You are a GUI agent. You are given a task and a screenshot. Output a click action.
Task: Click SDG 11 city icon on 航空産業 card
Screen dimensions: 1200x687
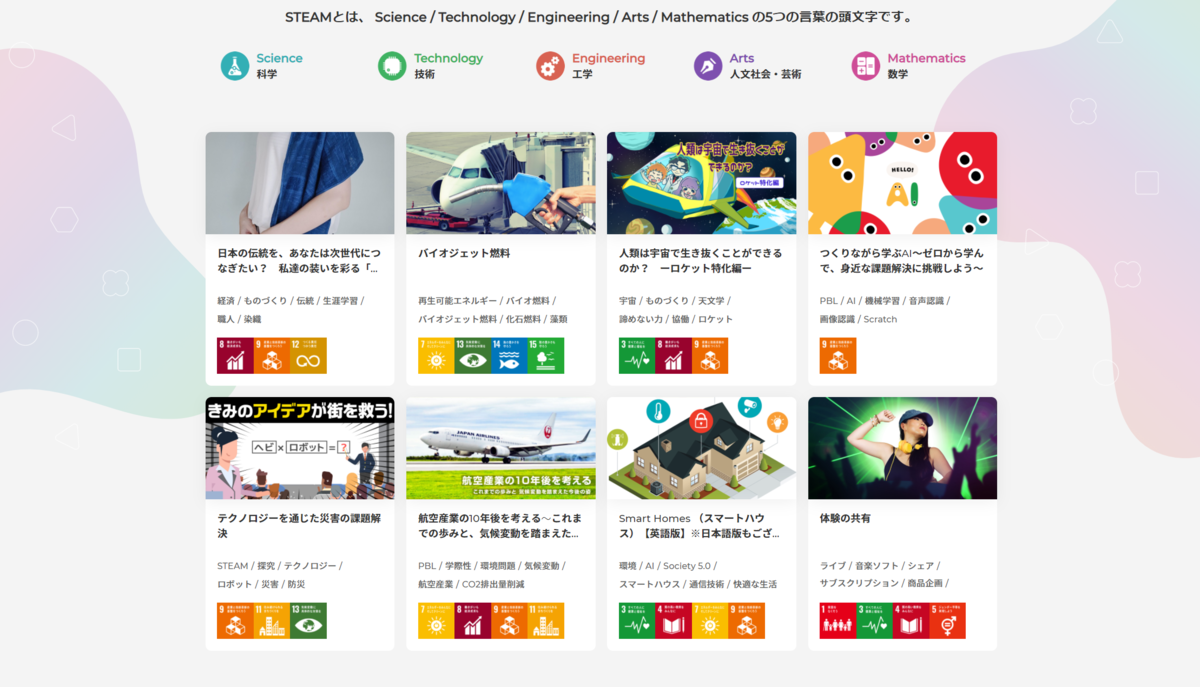pos(546,620)
